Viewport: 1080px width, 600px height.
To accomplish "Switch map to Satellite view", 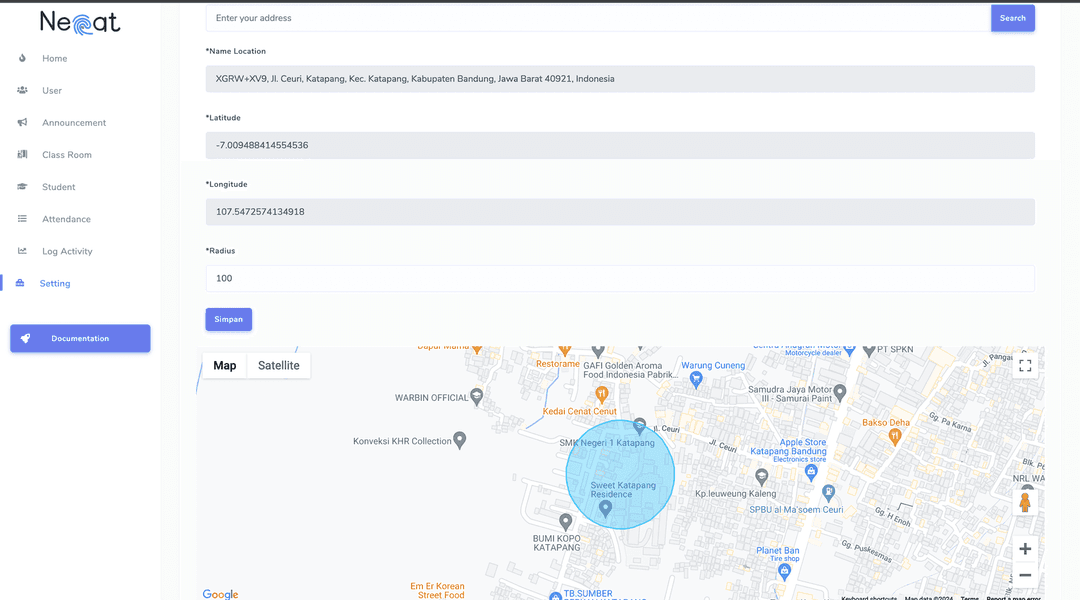I will pos(278,366).
